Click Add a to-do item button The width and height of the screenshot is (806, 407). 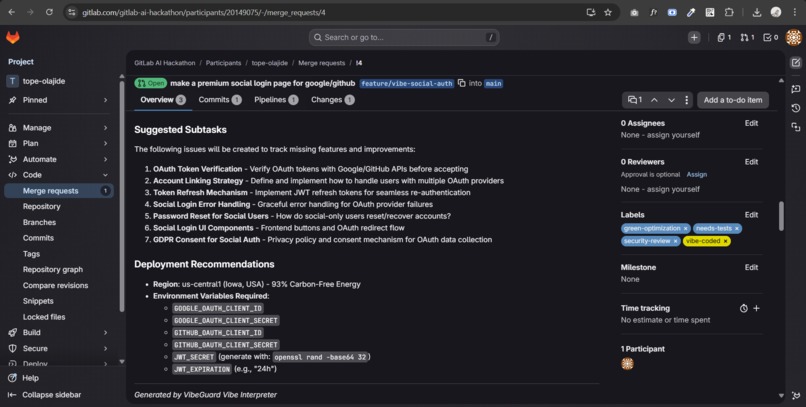tap(732, 100)
